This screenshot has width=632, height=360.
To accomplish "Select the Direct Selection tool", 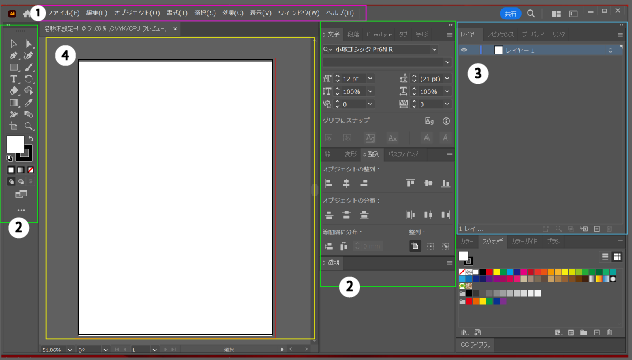I will pyautogui.click(x=28, y=44).
